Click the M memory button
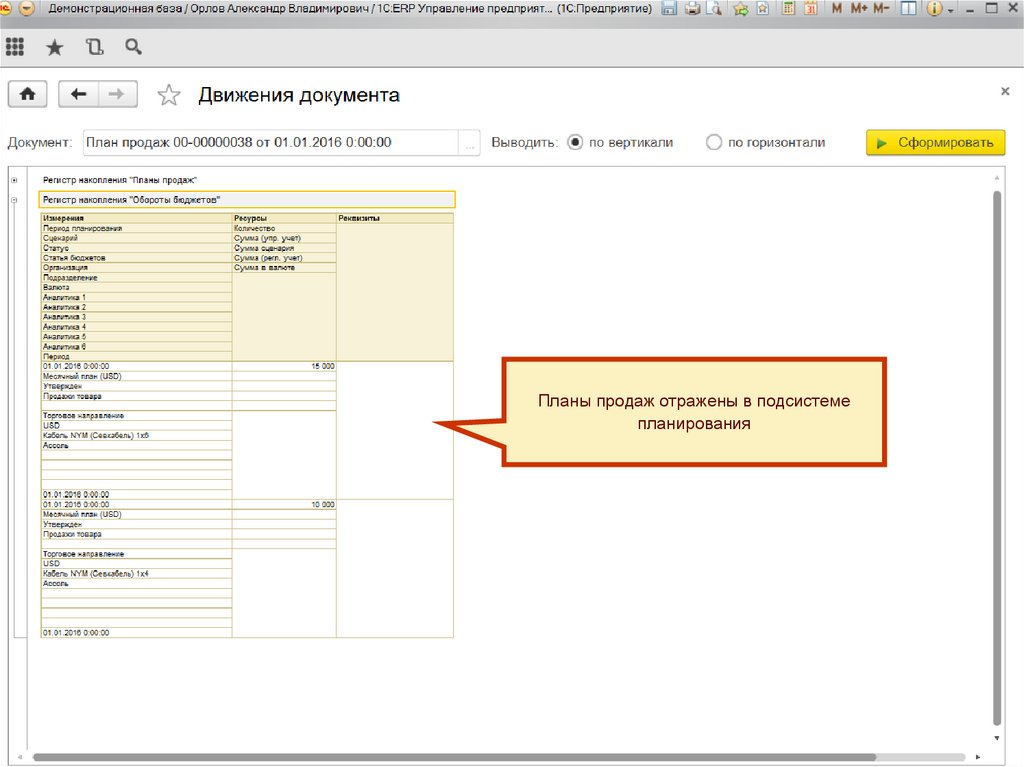 click(x=837, y=8)
